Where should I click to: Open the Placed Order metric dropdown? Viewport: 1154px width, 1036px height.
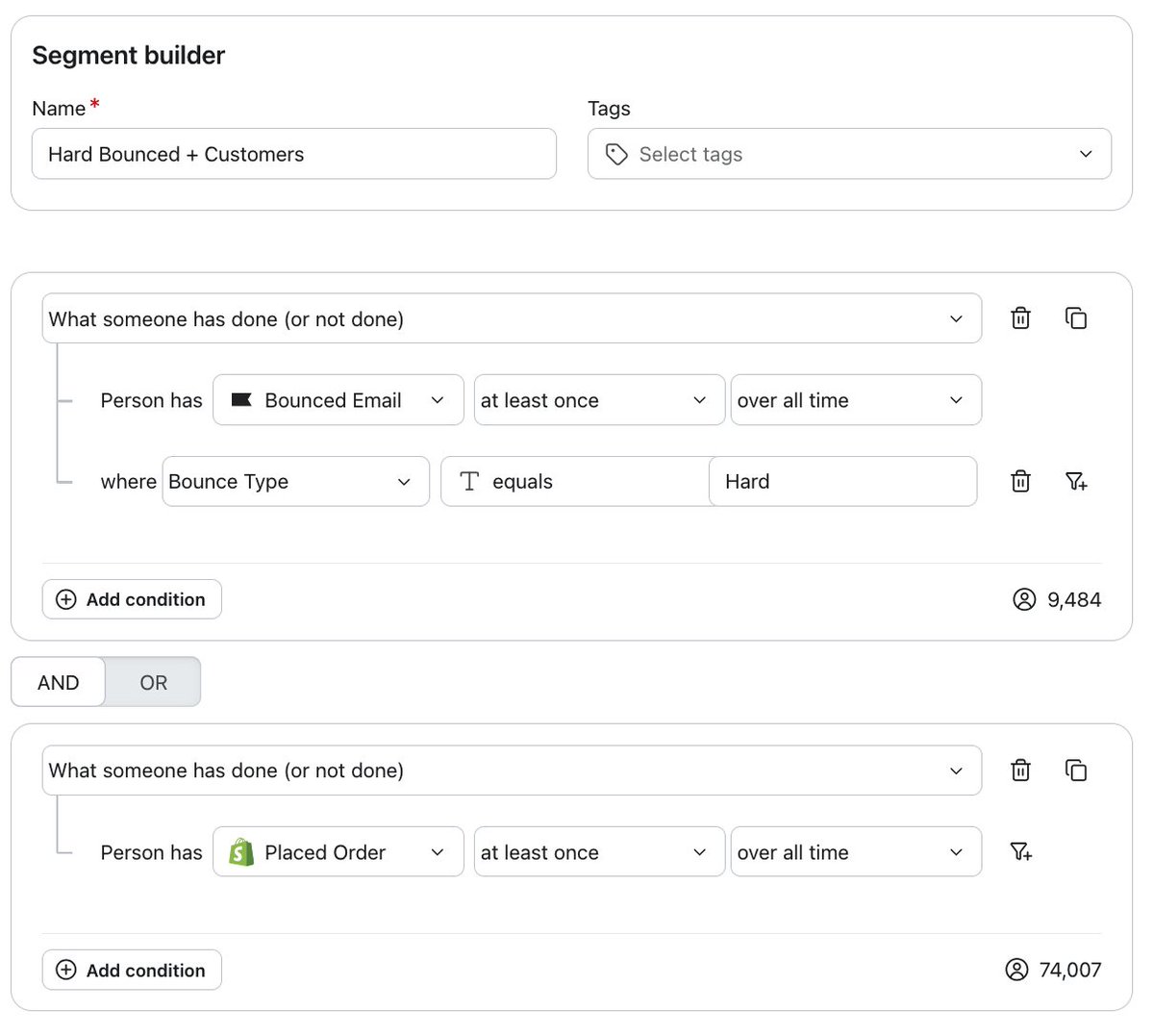click(338, 851)
